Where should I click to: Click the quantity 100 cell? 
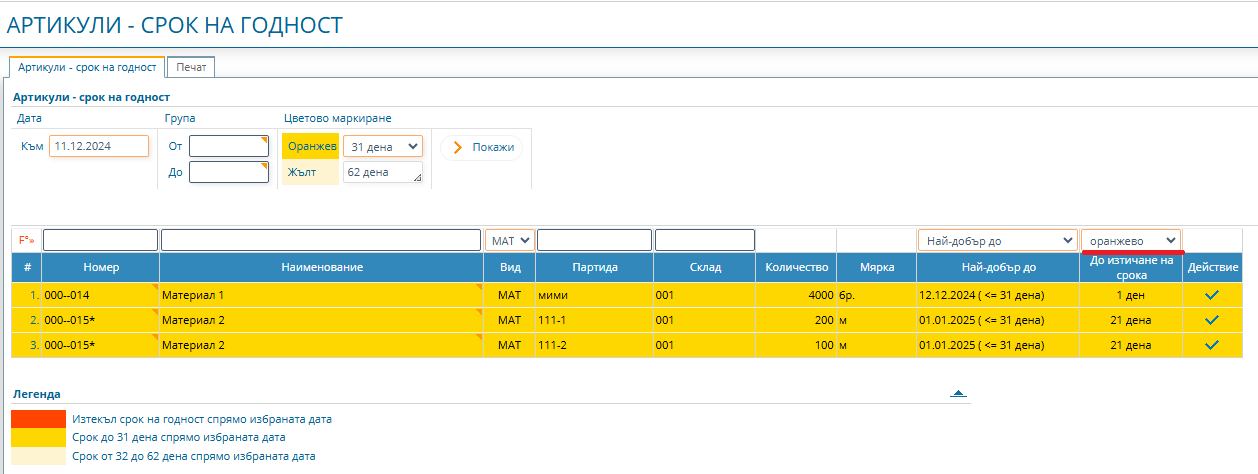pyautogui.click(x=797, y=345)
